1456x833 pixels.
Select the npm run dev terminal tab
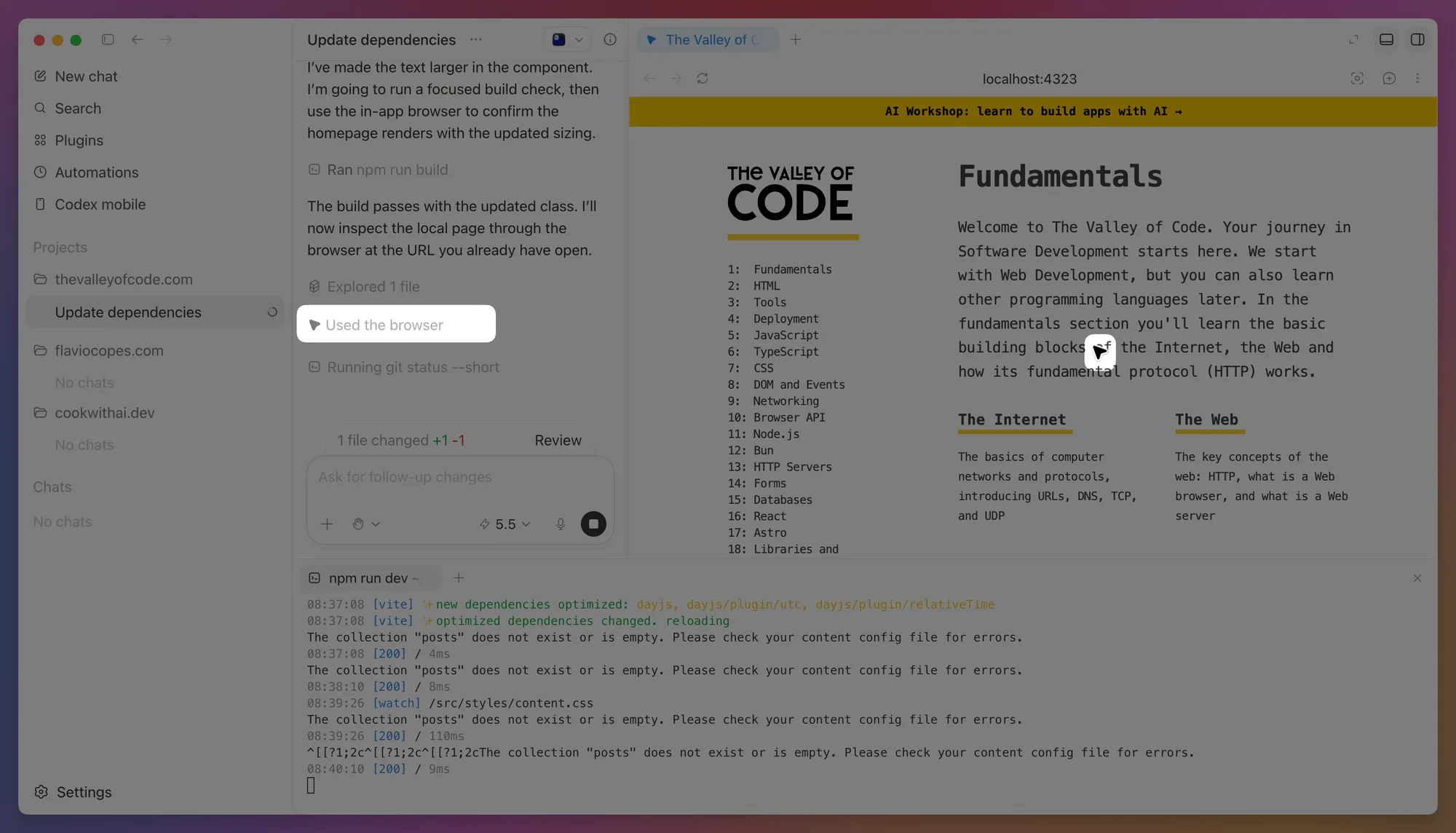coord(371,578)
